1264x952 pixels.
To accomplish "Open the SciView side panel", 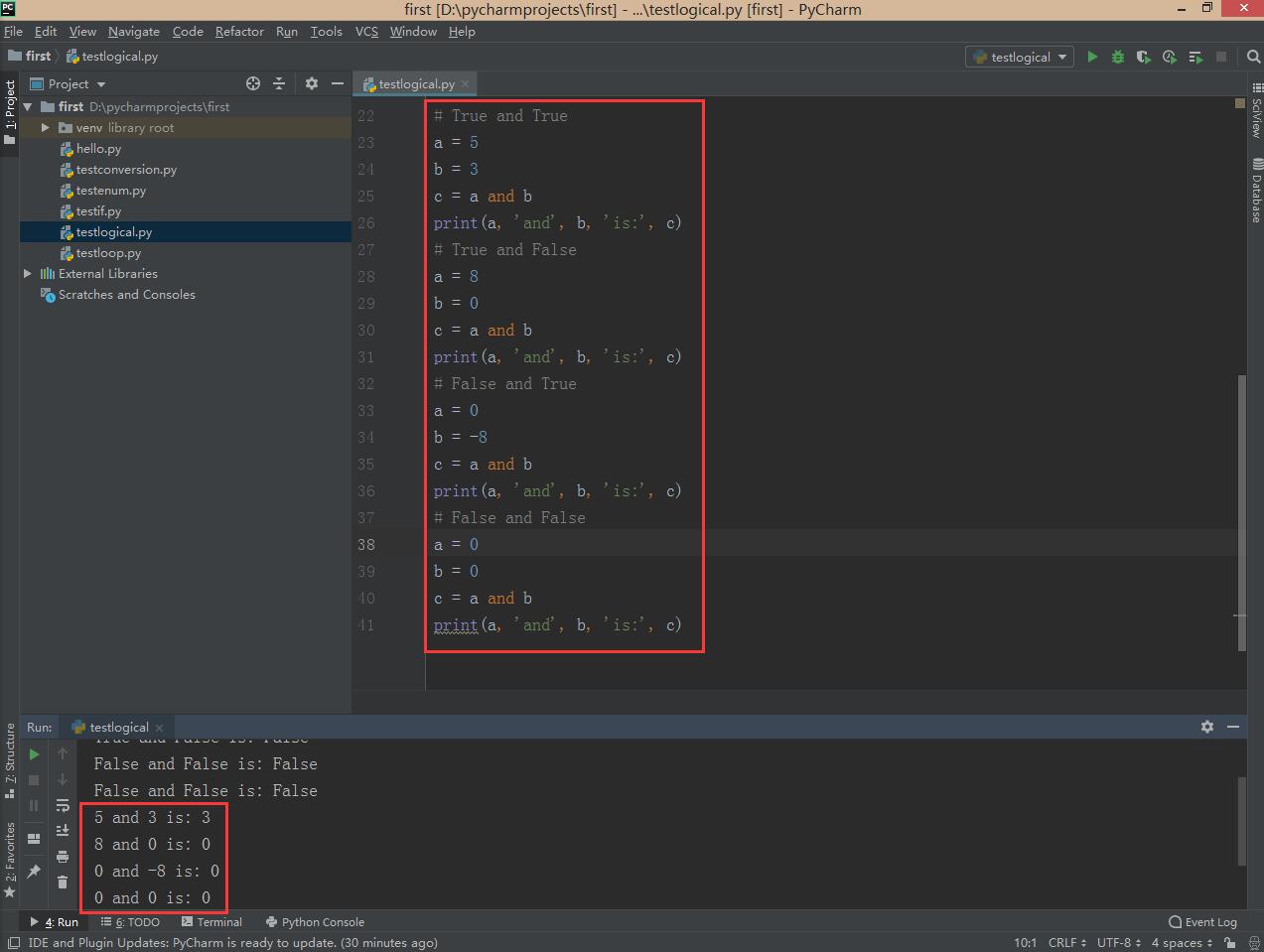I will click(1256, 111).
